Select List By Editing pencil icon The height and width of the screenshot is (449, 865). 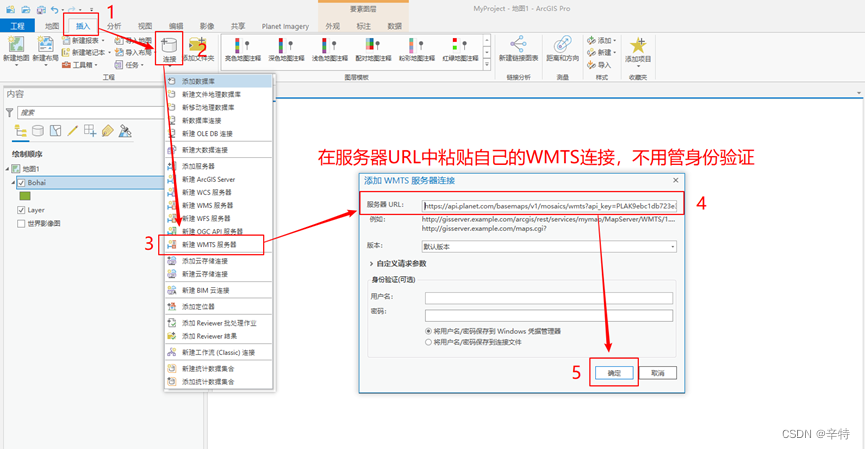coord(72,131)
